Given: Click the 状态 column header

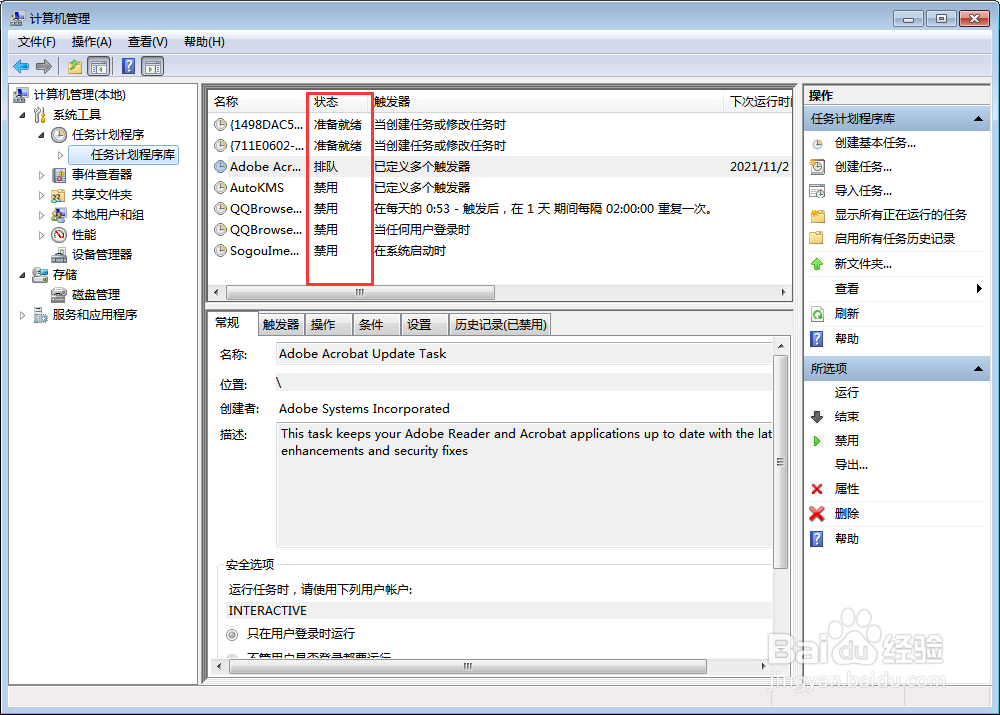Looking at the screenshot, I should click(x=340, y=101).
